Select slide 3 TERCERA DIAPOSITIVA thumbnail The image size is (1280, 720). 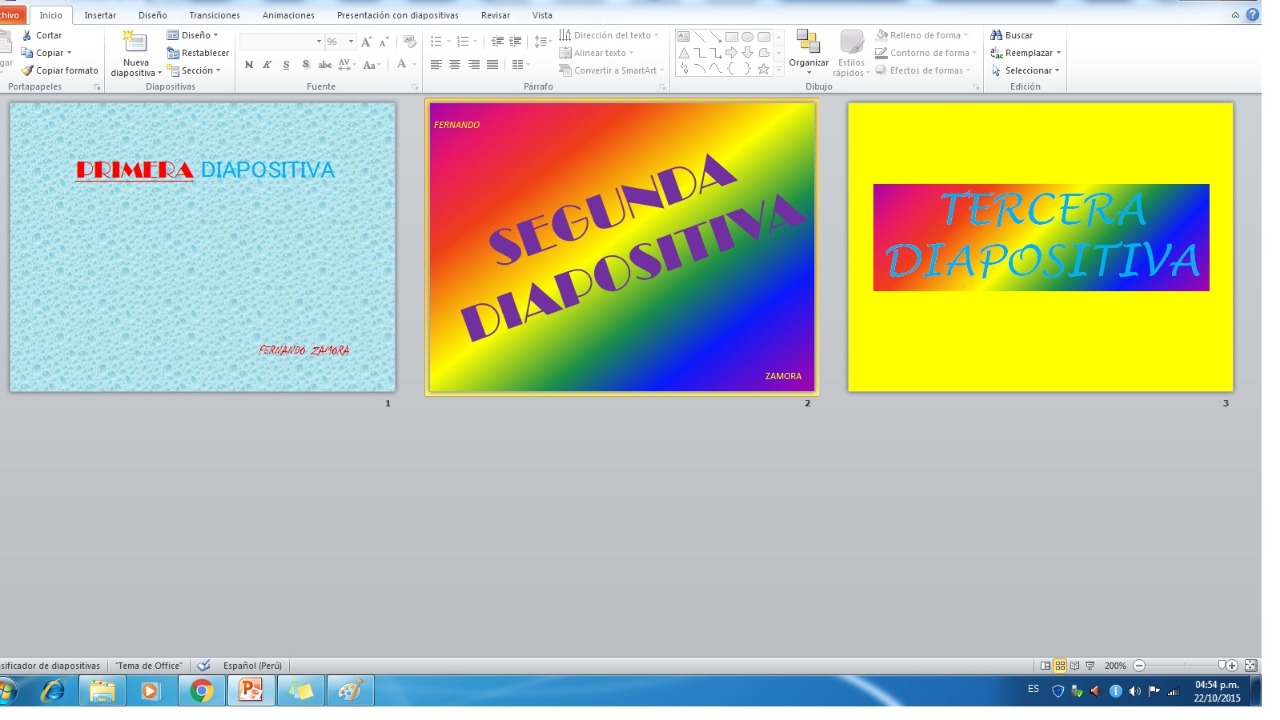[1041, 247]
